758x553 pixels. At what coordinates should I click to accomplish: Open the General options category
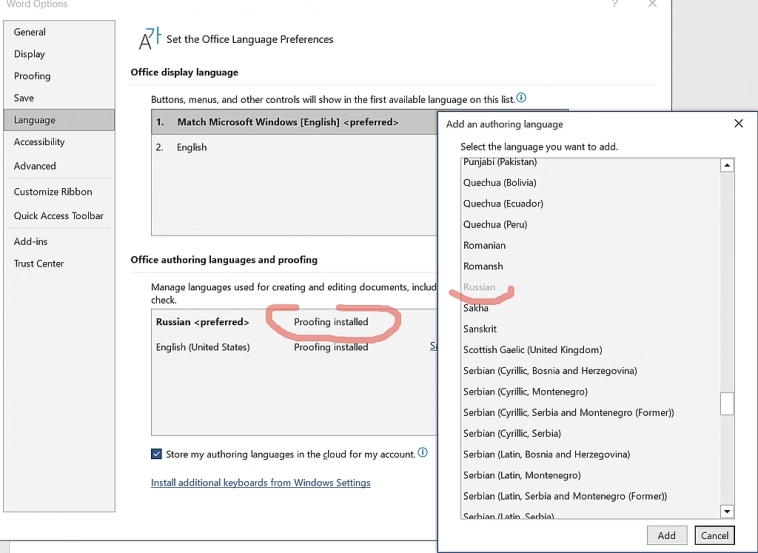[x=30, y=32]
